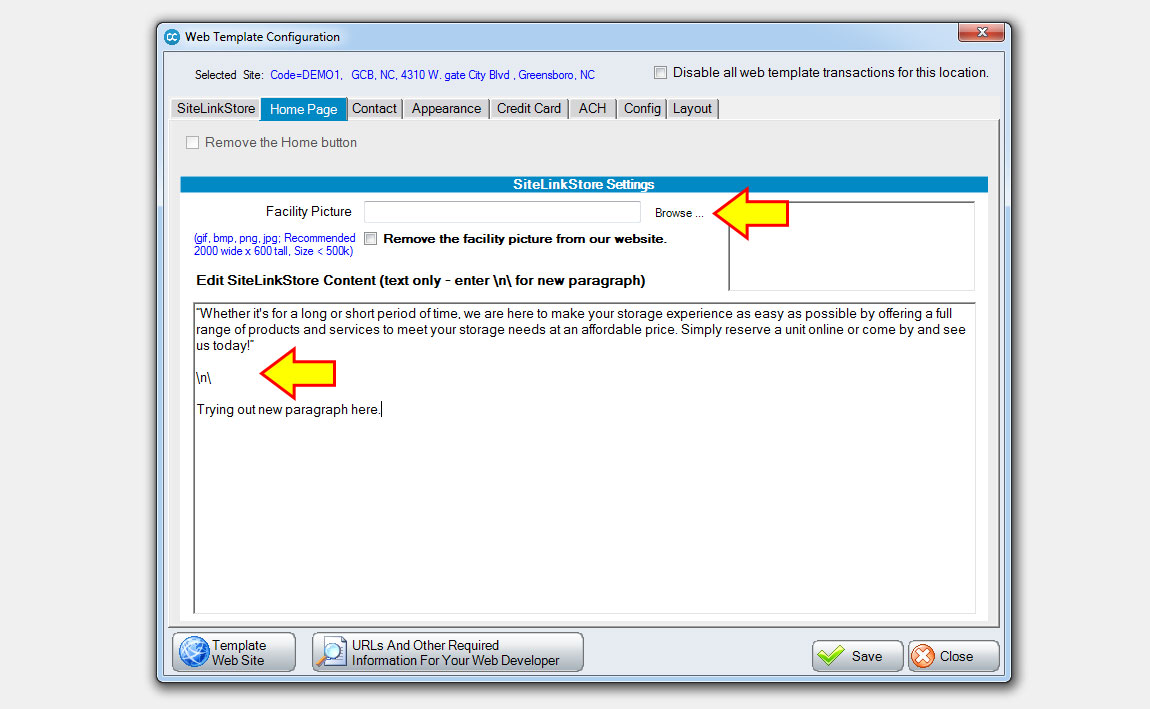
Task: Click URLs And Other Required Information button
Action: 447,651
